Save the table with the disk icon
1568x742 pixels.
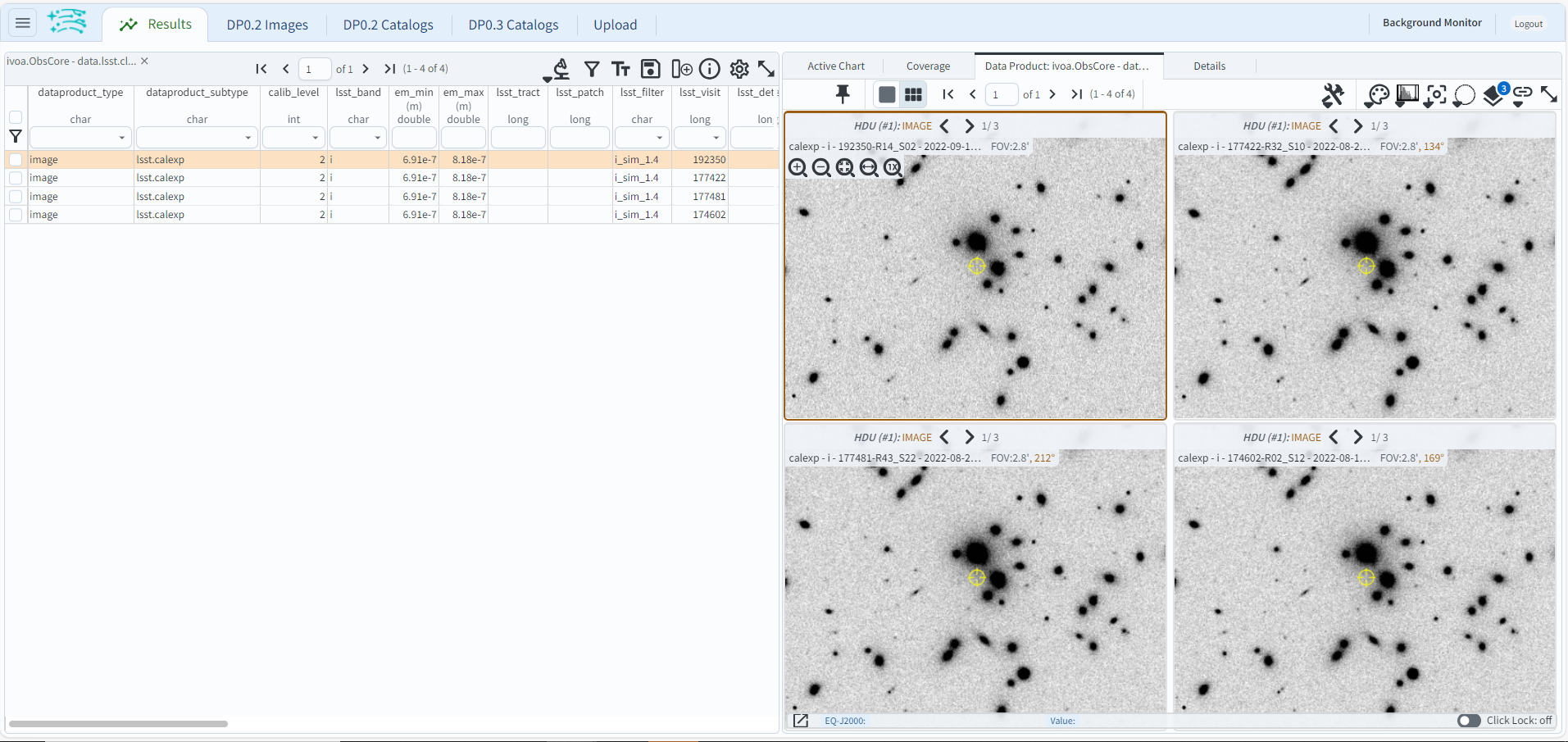[x=651, y=69]
